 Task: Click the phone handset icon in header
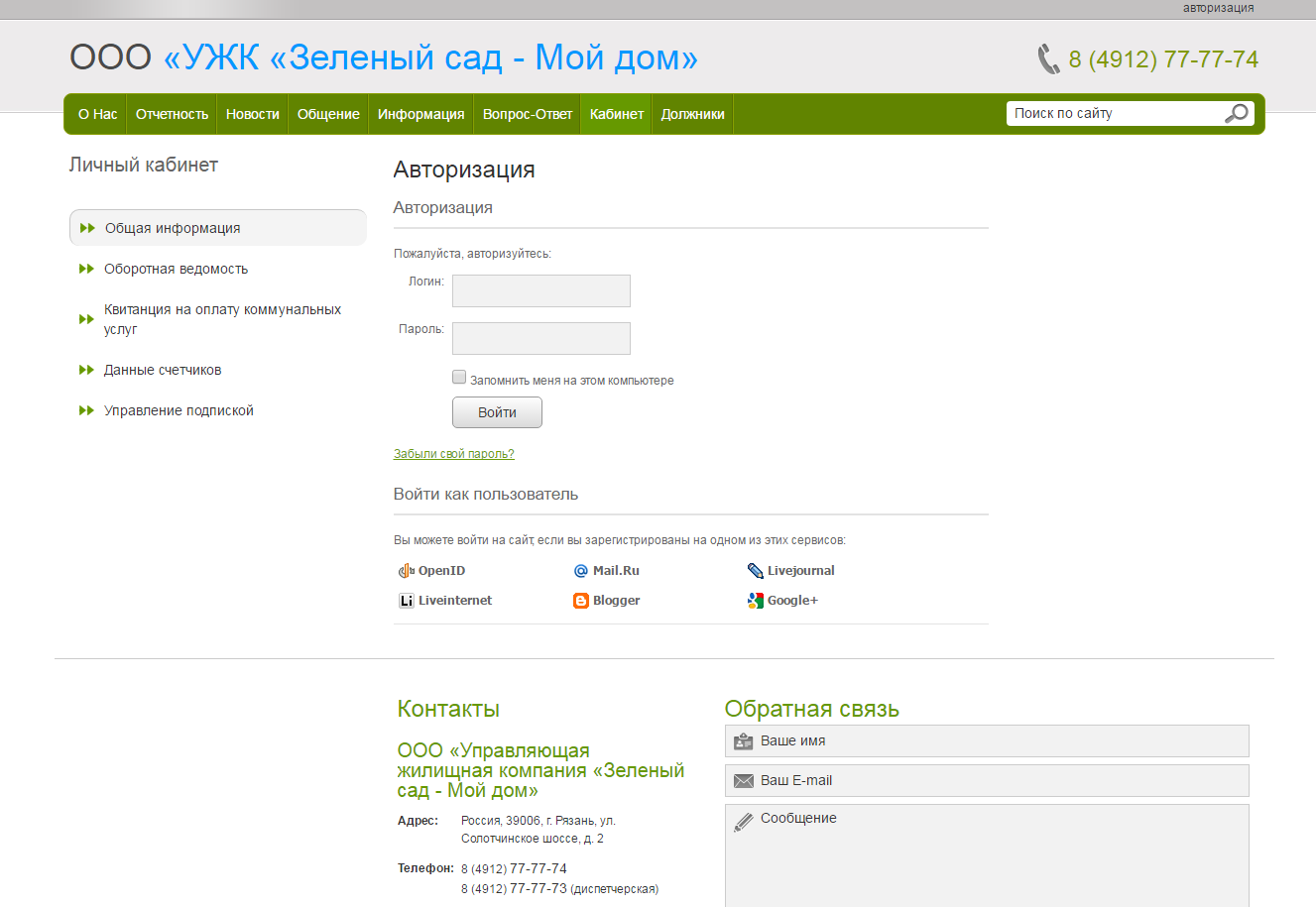pyautogui.click(x=1048, y=59)
